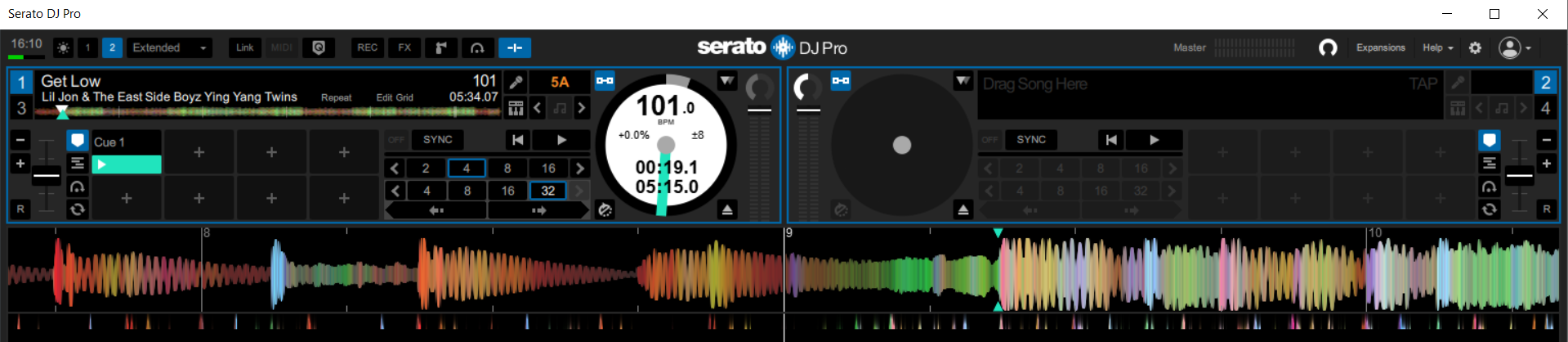The height and width of the screenshot is (342, 1568).
Task: Click beat jump backward arrow on deck 1
Action: (436, 210)
